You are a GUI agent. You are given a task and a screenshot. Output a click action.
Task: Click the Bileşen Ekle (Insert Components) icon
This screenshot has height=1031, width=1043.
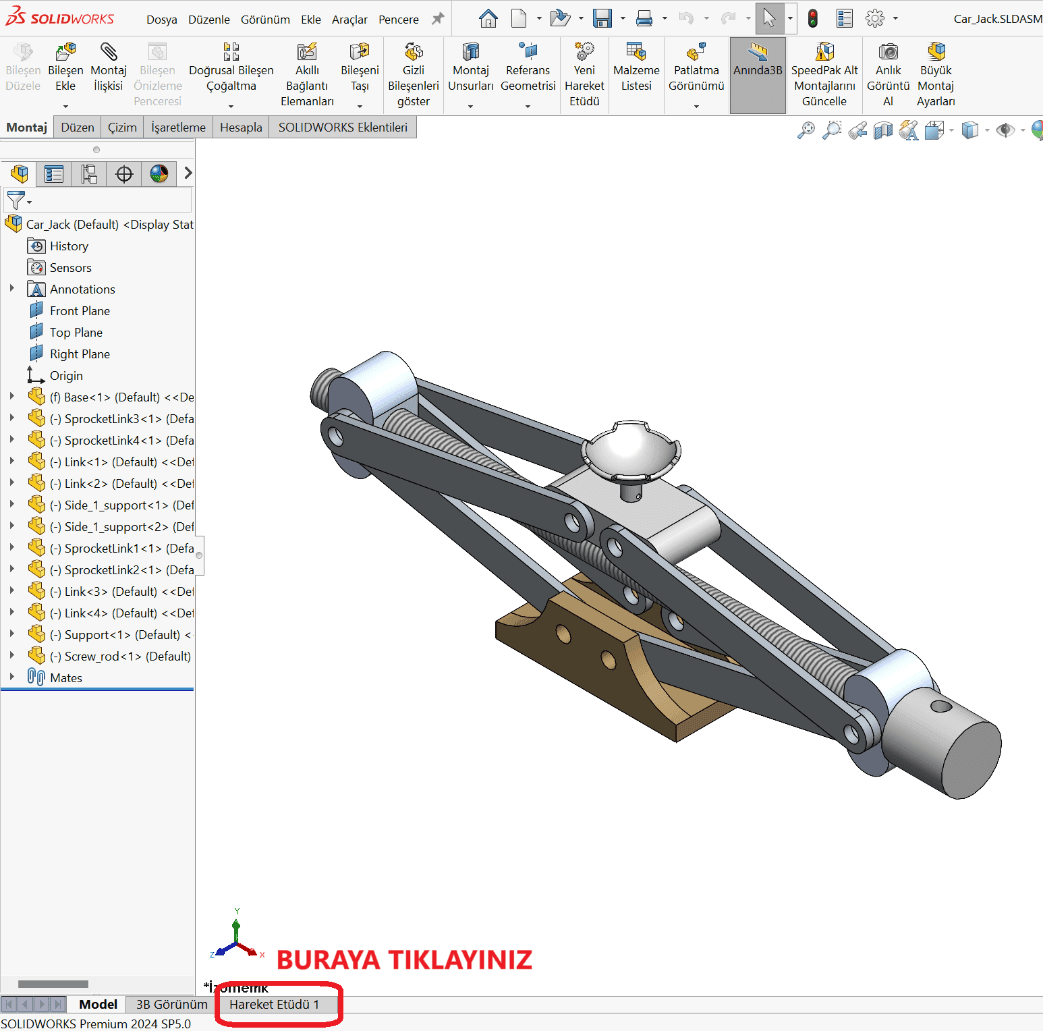point(65,53)
